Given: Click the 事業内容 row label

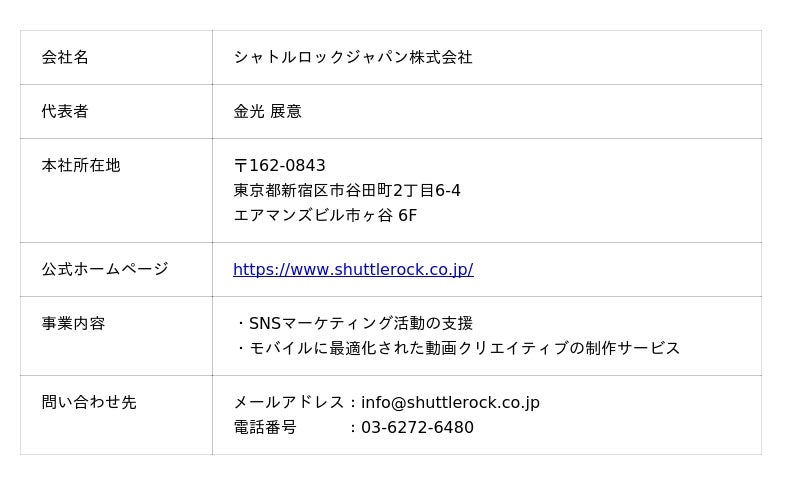Looking at the screenshot, I should (x=73, y=323).
